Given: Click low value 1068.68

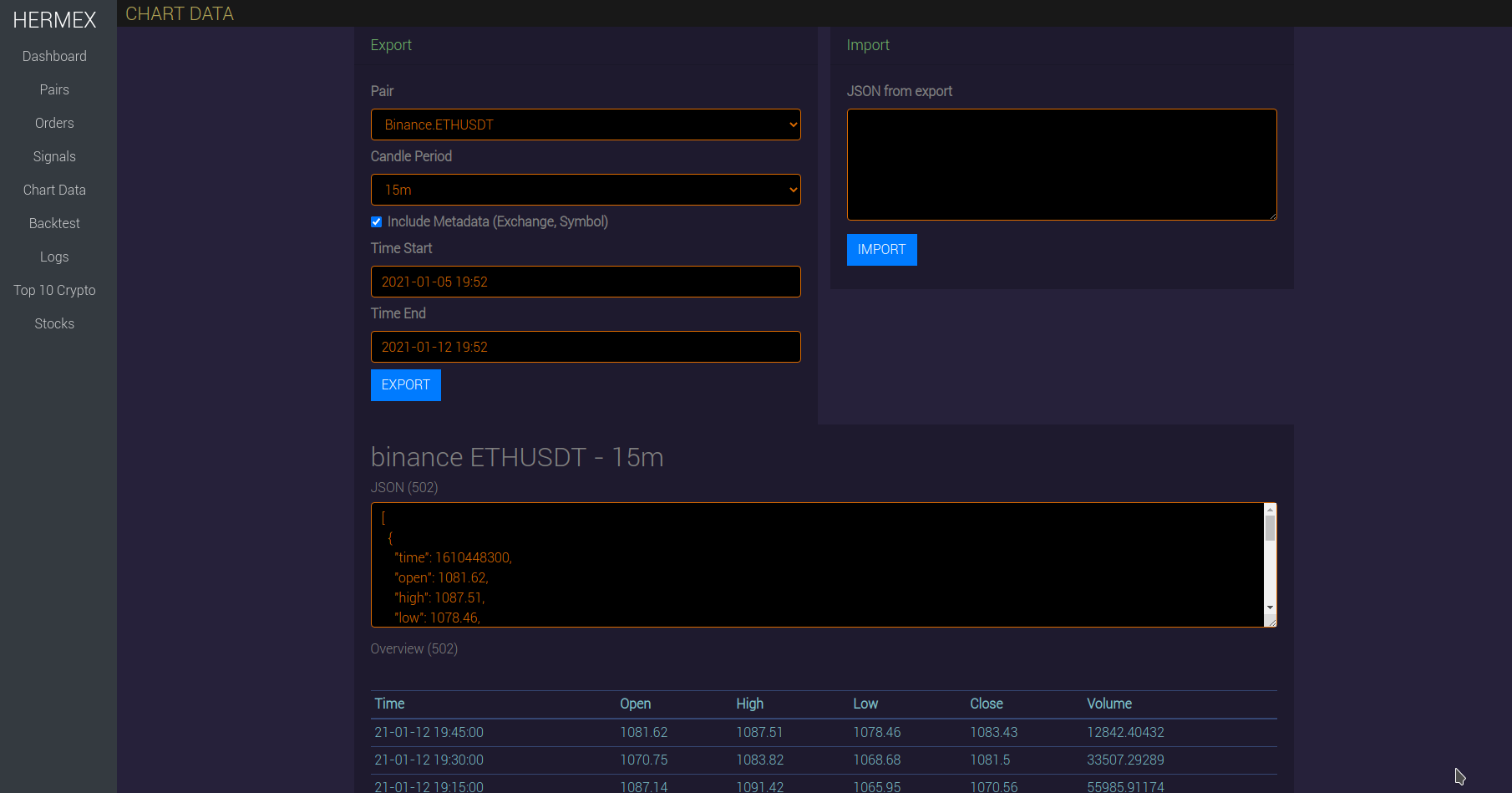Looking at the screenshot, I should (x=877, y=760).
